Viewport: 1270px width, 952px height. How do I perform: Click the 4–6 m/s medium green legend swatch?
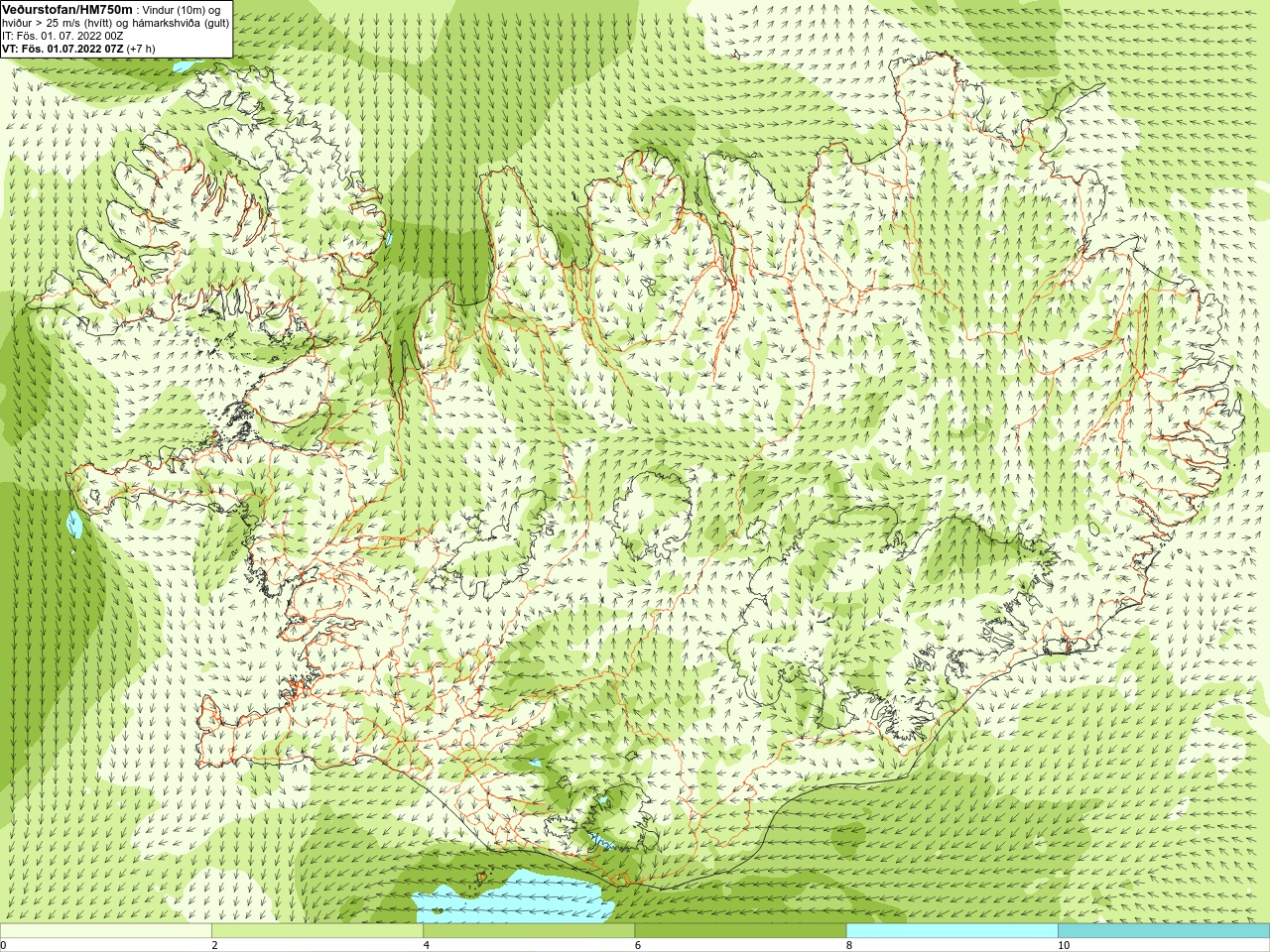click(x=528, y=931)
